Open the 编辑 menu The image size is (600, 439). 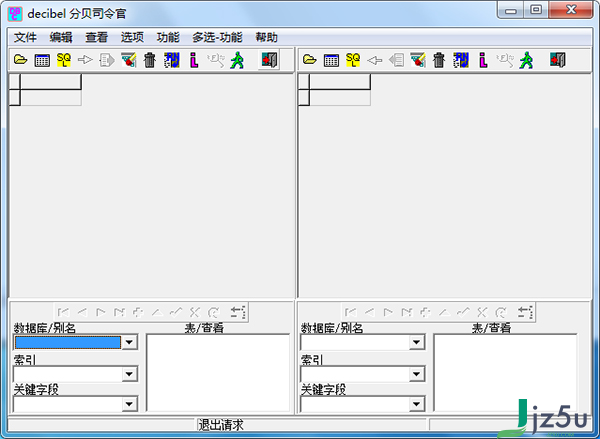(61, 37)
